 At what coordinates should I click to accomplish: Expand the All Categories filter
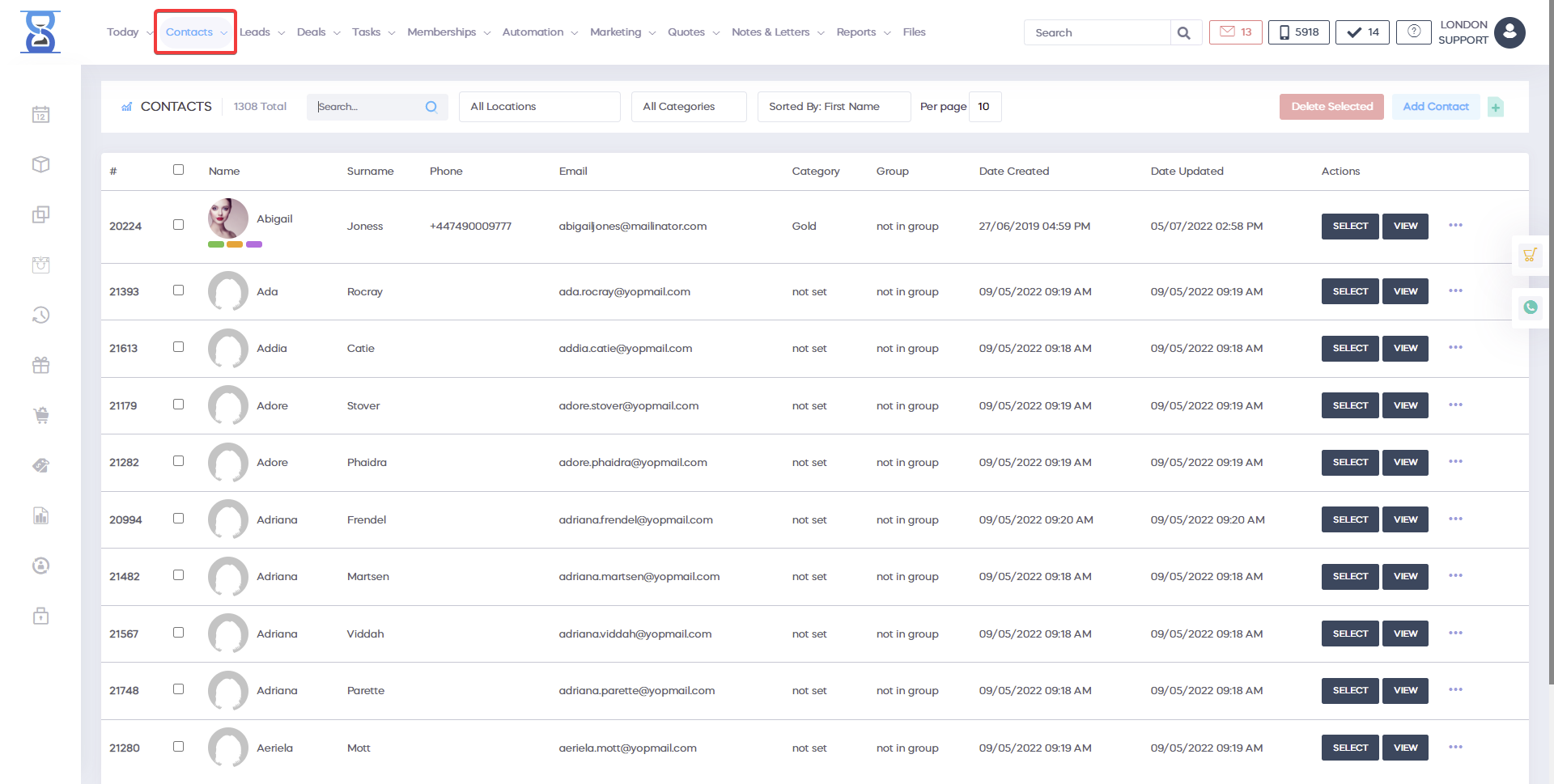(688, 107)
